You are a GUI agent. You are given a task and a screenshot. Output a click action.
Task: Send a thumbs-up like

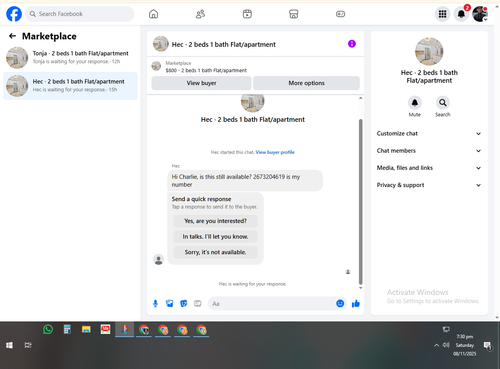356,303
